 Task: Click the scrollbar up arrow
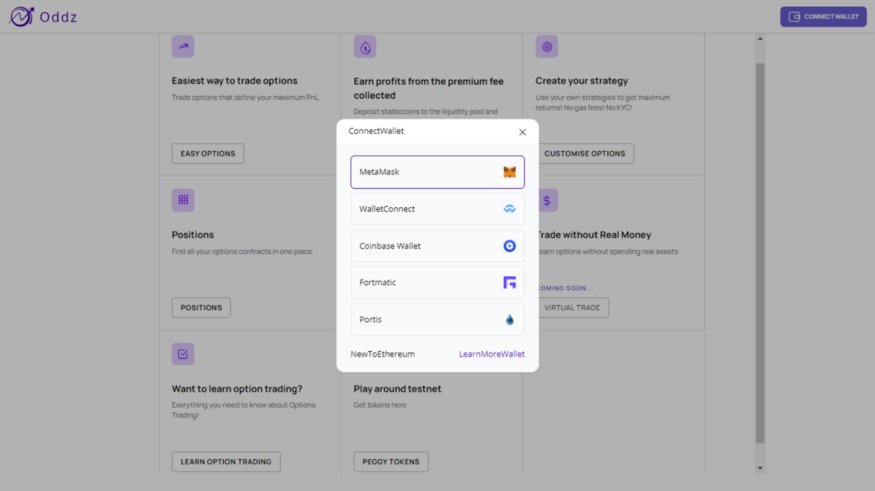click(x=760, y=39)
